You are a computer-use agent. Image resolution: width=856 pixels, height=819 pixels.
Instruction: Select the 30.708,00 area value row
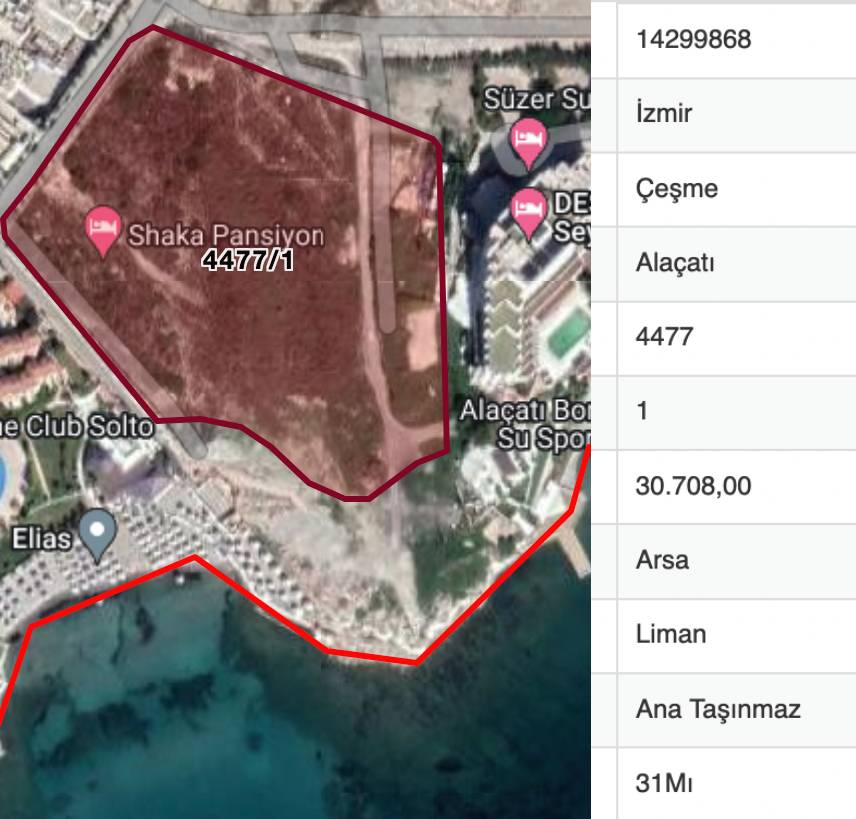[736, 486]
